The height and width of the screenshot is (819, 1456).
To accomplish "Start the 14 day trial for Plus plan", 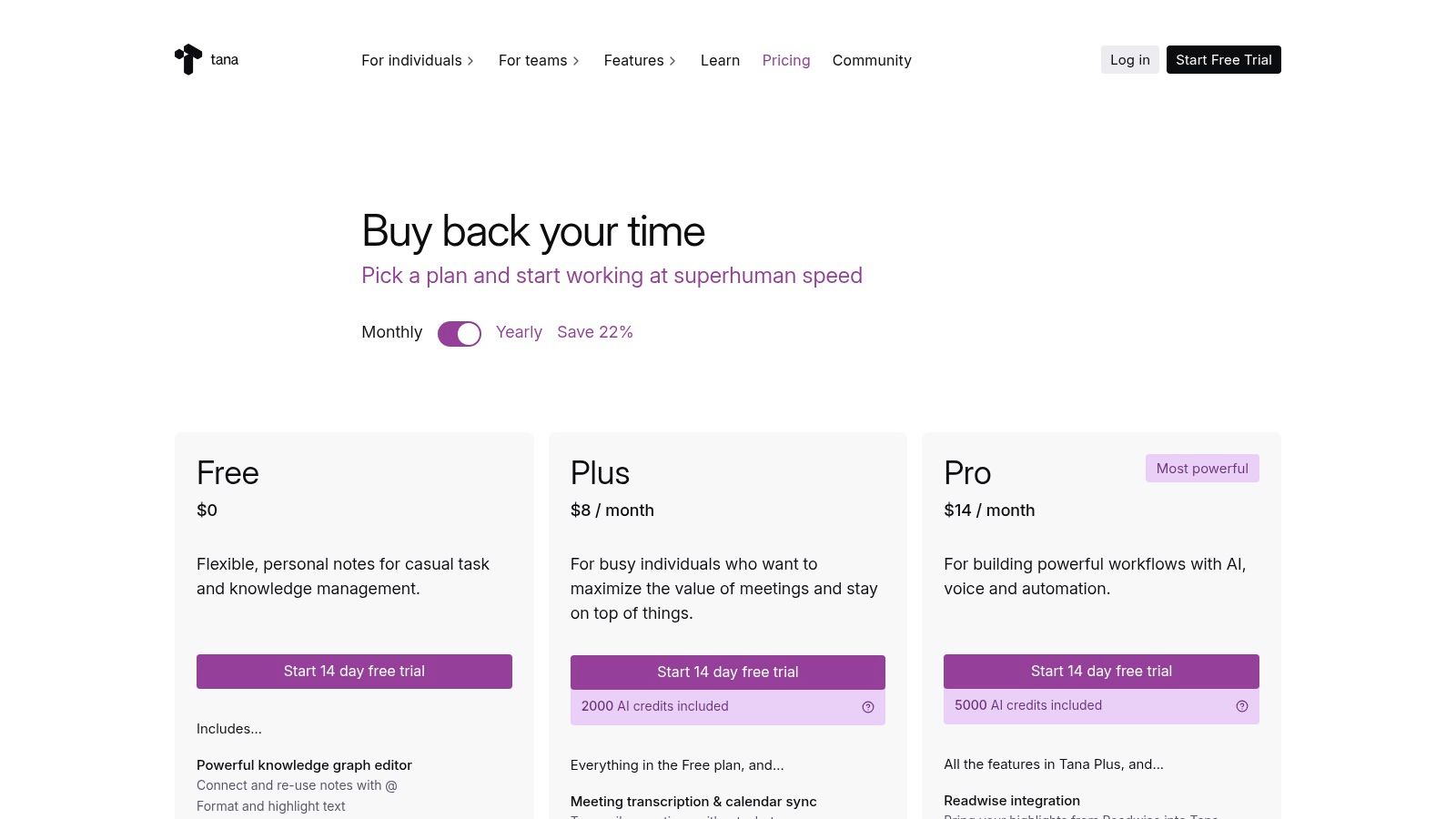I will [x=727, y=672].
